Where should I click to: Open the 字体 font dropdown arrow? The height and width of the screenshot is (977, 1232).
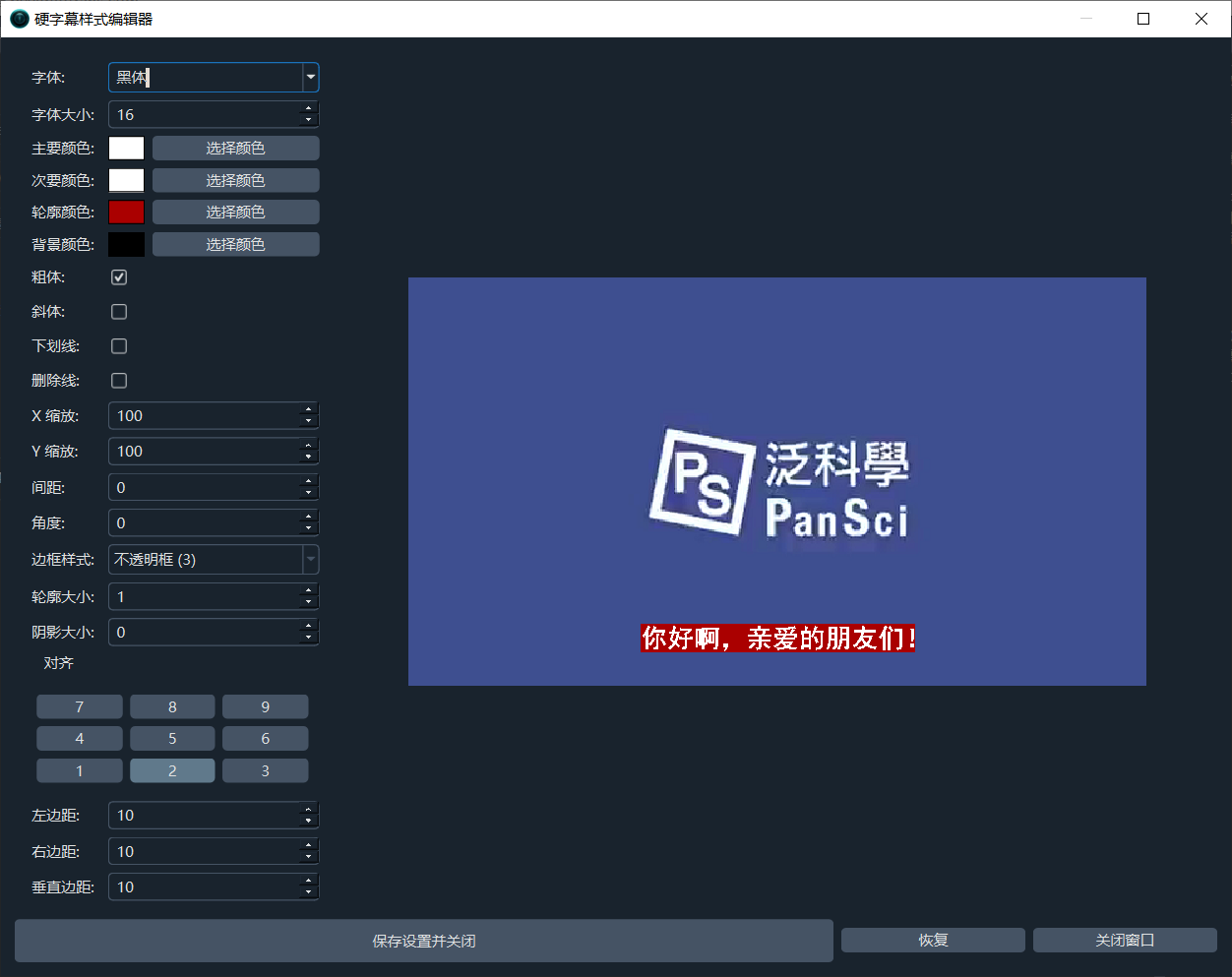[x=311, y=78]
